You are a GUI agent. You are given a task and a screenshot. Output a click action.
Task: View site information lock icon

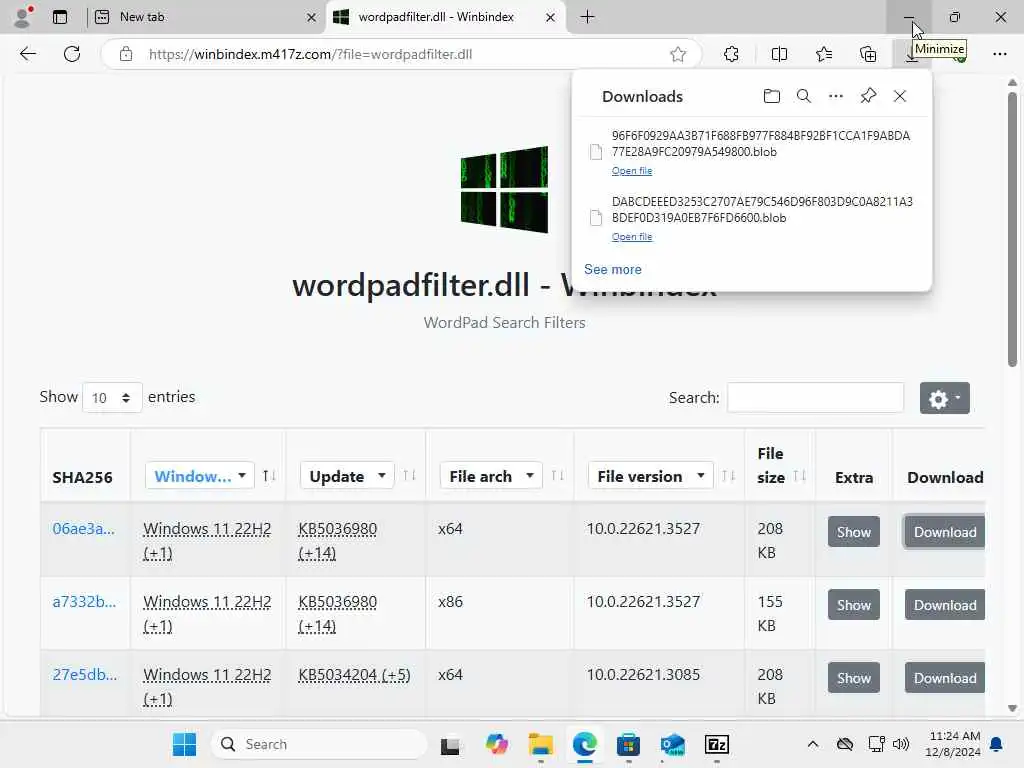click(126, 54)
